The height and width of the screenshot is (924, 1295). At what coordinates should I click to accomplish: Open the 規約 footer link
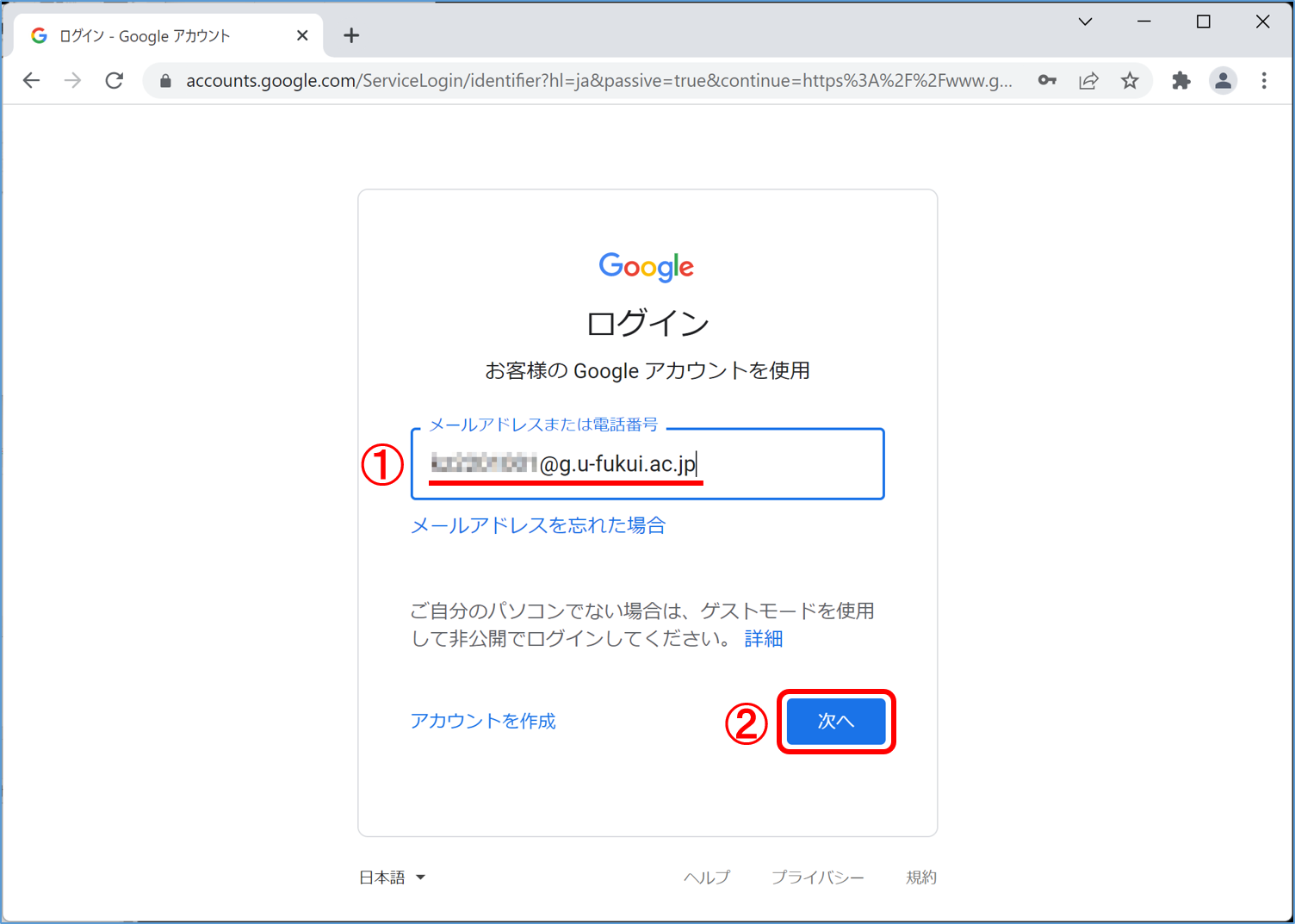pyautogui.click(x=921, y=877)
